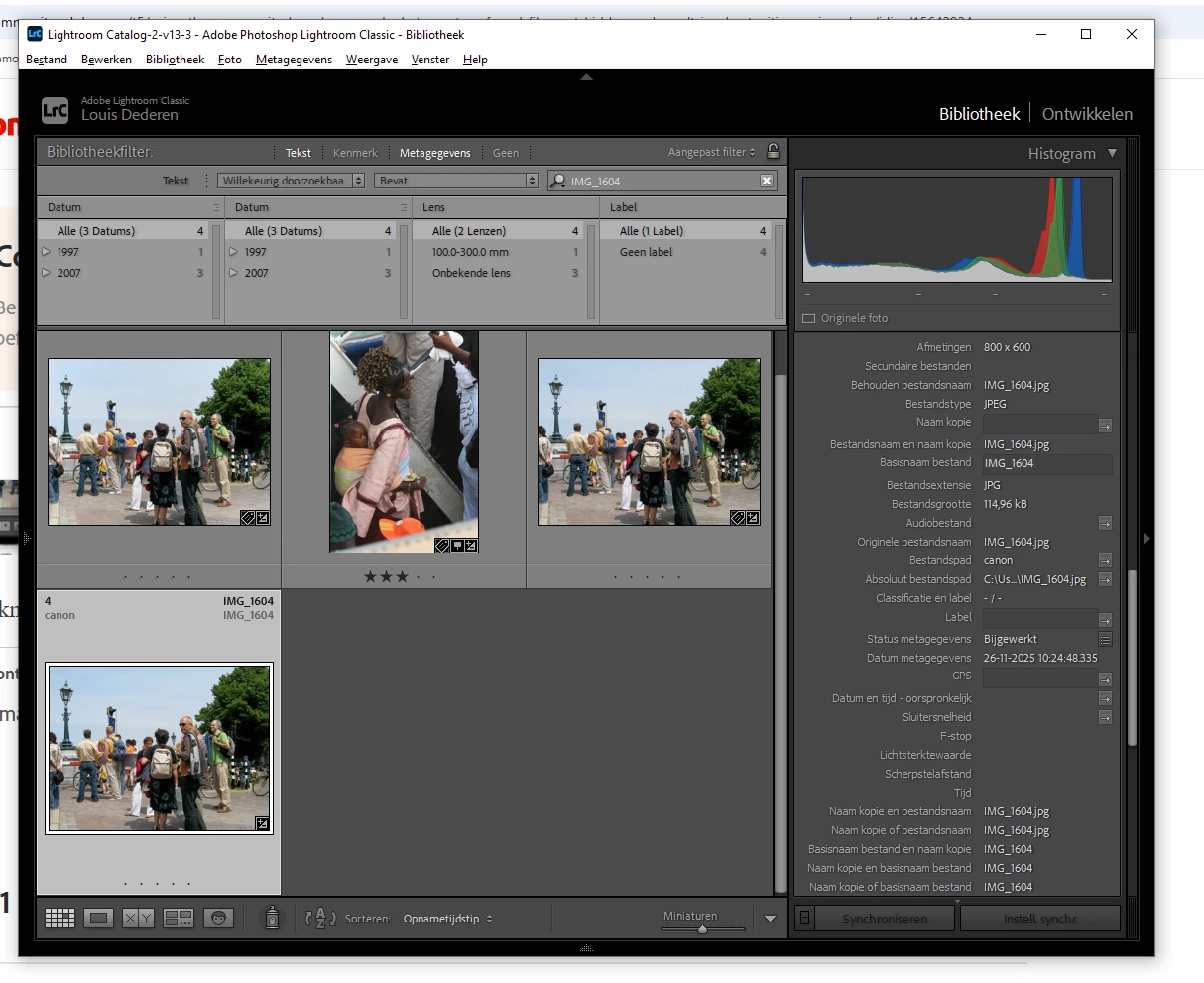Click the filter lock icon
The width and height of the screenshot is (1204, 983).
click(x=774, y=152)
